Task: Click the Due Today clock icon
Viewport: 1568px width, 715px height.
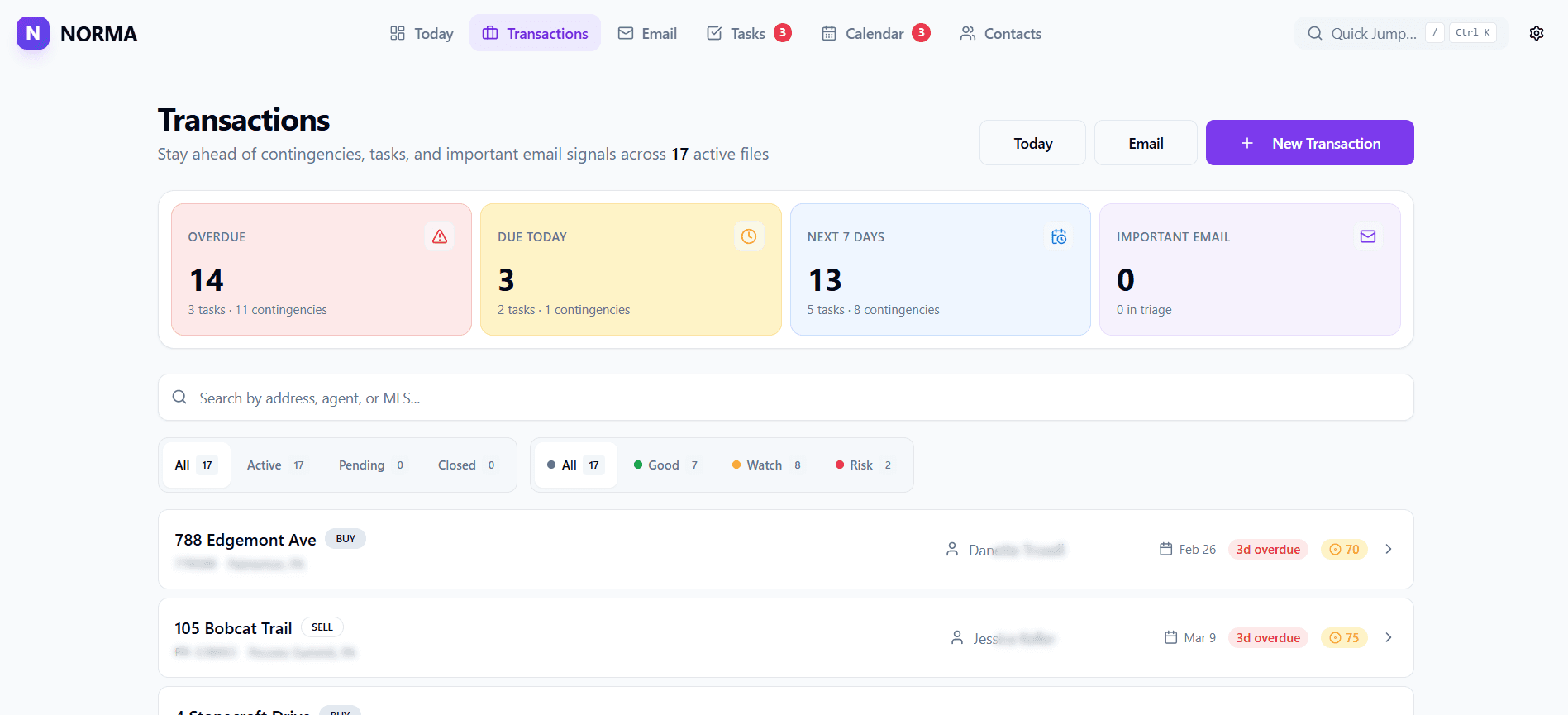Action: (748, 236)
